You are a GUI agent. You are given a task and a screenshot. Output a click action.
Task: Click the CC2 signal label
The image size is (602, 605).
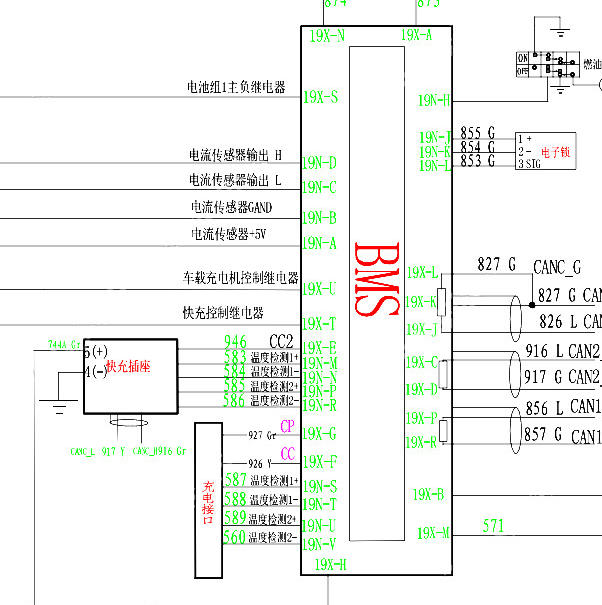pos(281,341)
